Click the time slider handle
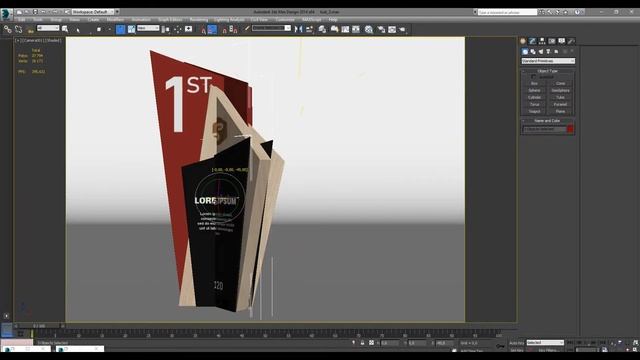The width and height of the screenshot is (640, 360). pyautogui.click(x=40, y=326)
